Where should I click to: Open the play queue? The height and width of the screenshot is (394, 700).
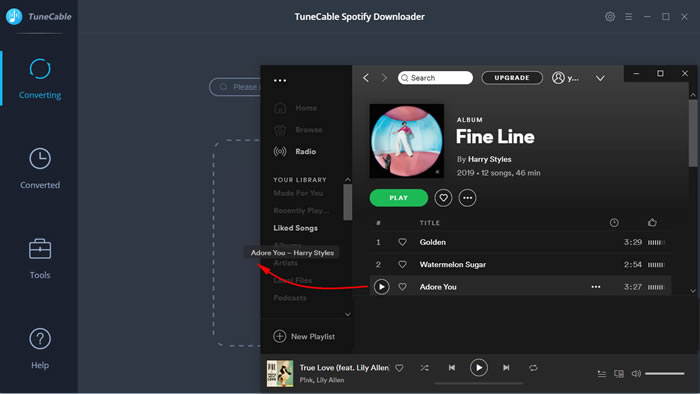tap(602, 374)
